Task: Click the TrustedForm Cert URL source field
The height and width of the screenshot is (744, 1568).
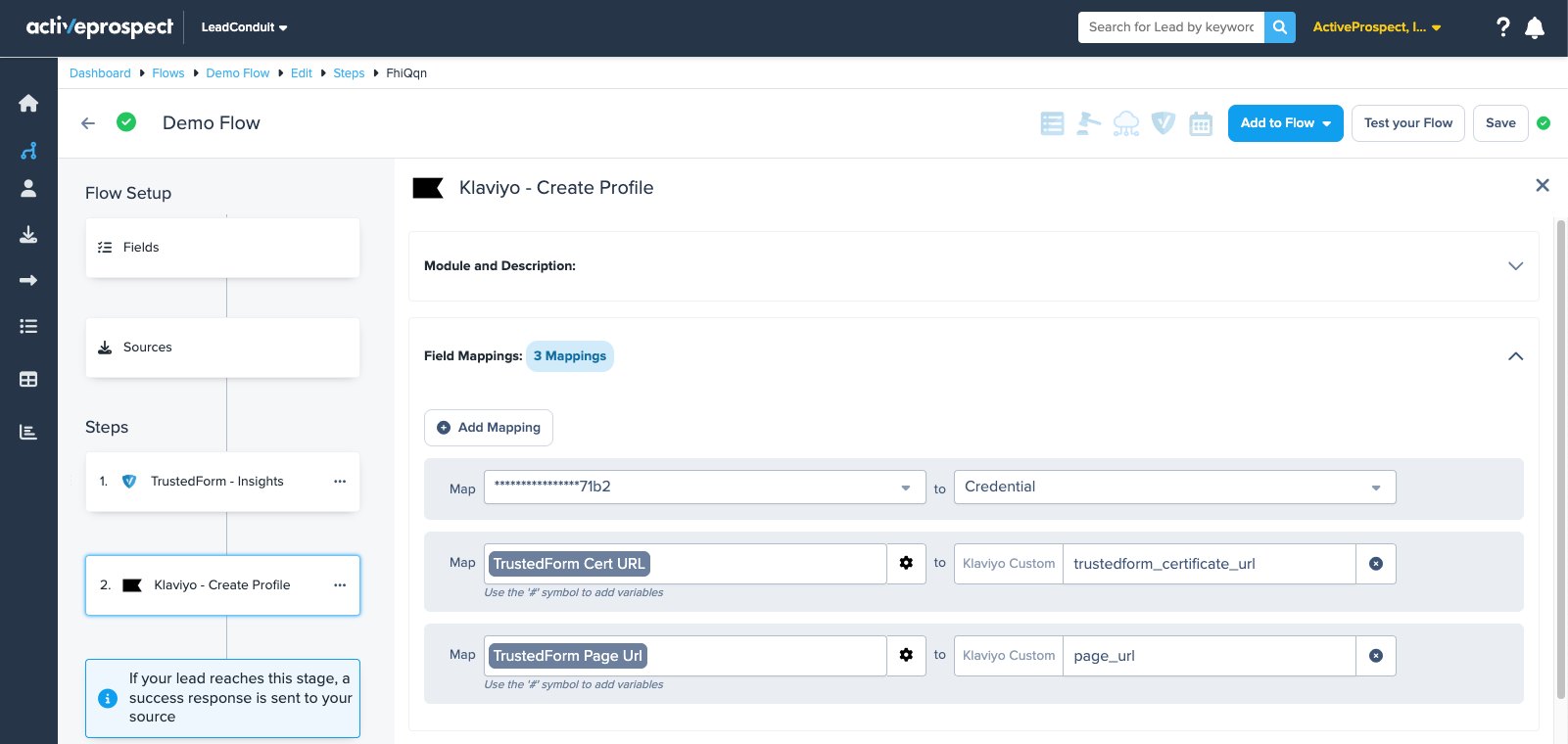Action: [686, 564]
